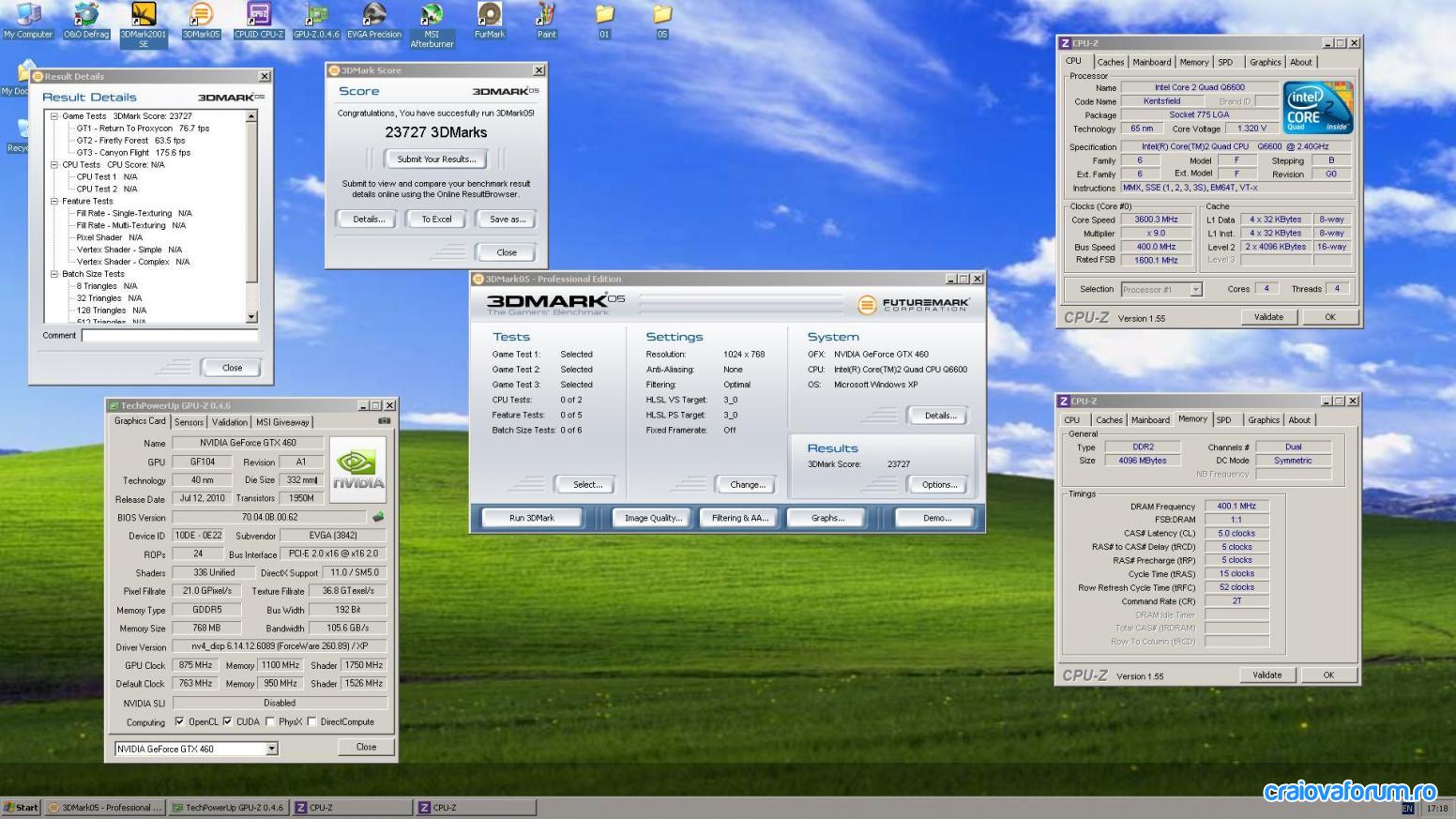Toggle the CUDA checkbox in GPU-Z
Image resolution: width=1456 pixels, height=819 pixels.
pos(227,721)
